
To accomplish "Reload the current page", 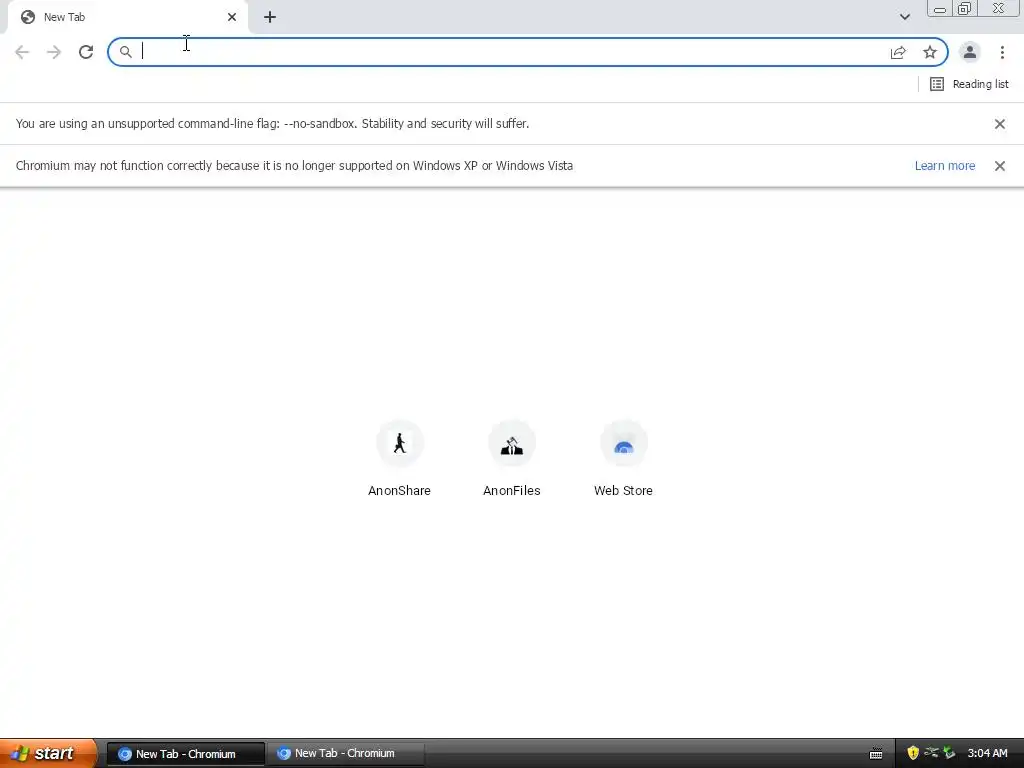I will coord(86,52).
